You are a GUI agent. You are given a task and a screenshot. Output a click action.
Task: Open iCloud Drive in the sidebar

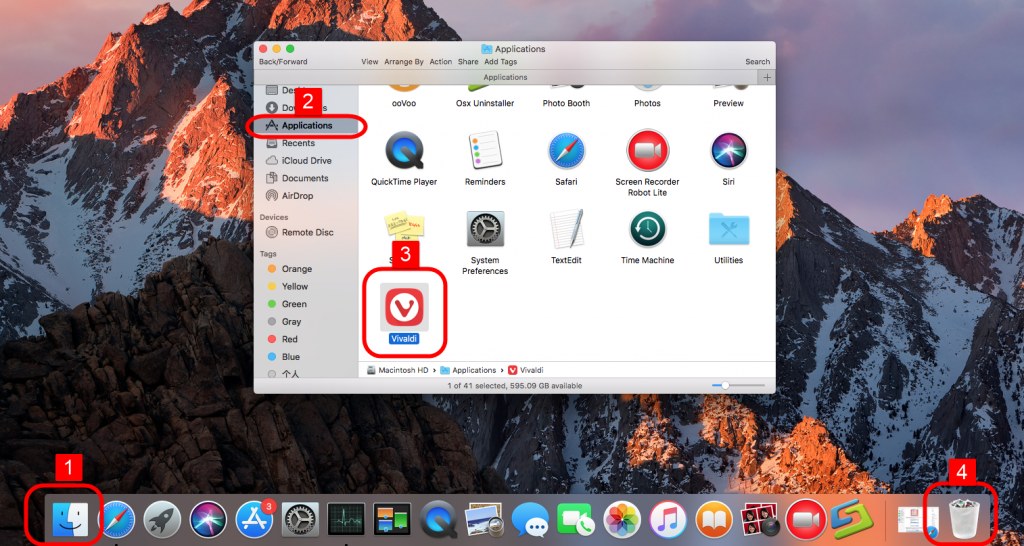click(x=306, y=160)
